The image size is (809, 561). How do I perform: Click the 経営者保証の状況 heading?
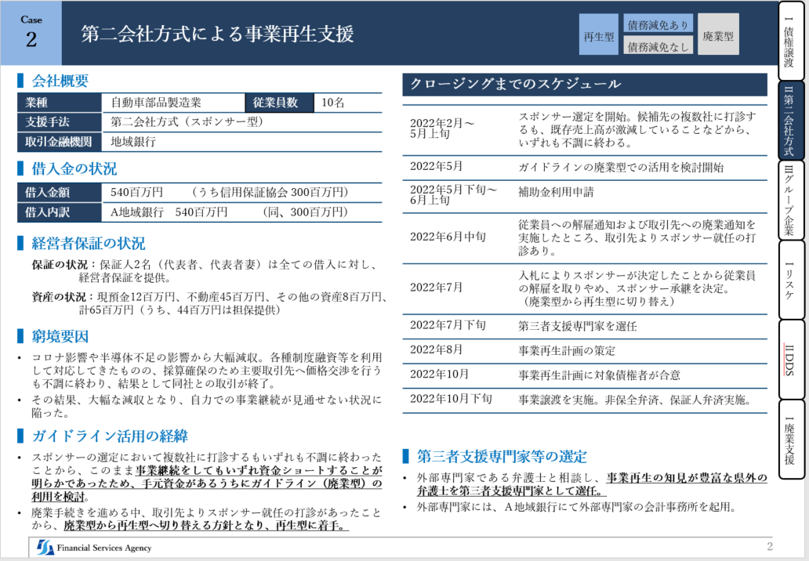(88, 243)
